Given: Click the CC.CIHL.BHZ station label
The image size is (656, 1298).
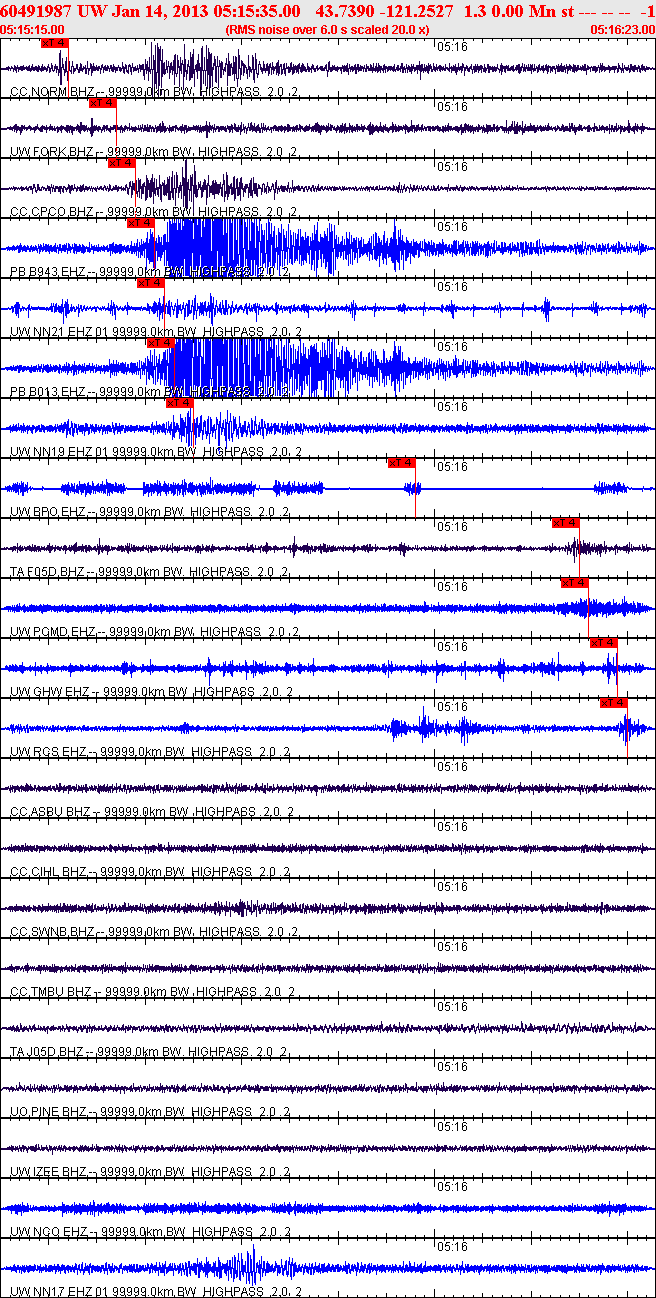Looking at the screenshot, I should [150, 872].
